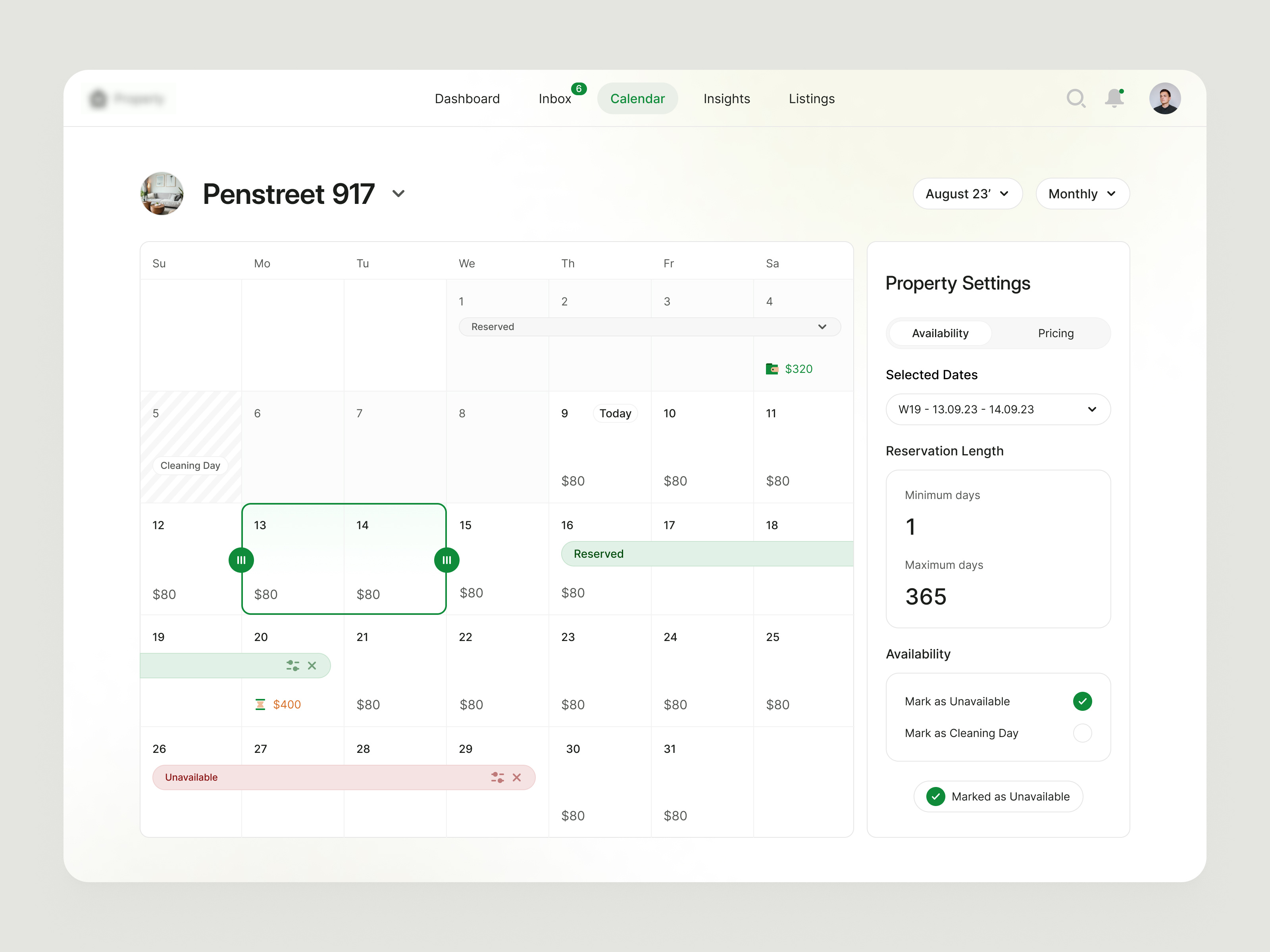The height and width of the screenshot is (952, 1270).
Task: Click the notification bell icon
Action: coord(1114,98)
